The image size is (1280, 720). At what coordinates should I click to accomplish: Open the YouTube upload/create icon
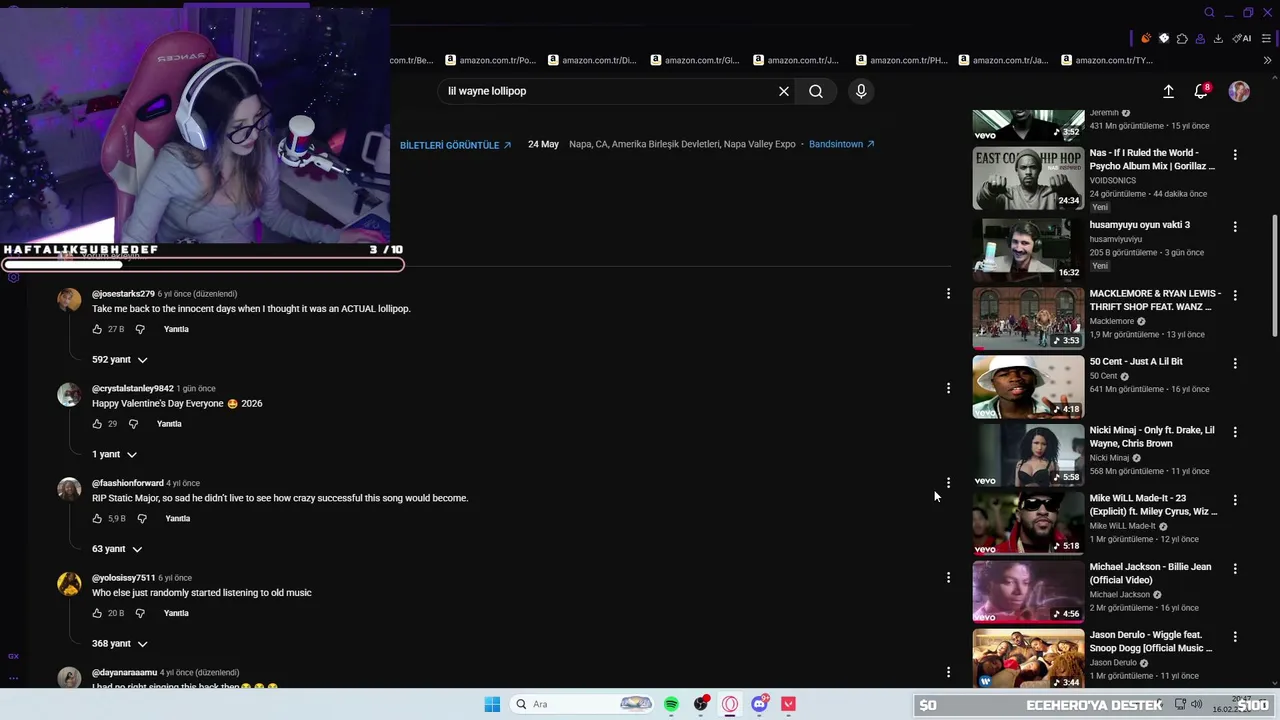click(1168, 91)
